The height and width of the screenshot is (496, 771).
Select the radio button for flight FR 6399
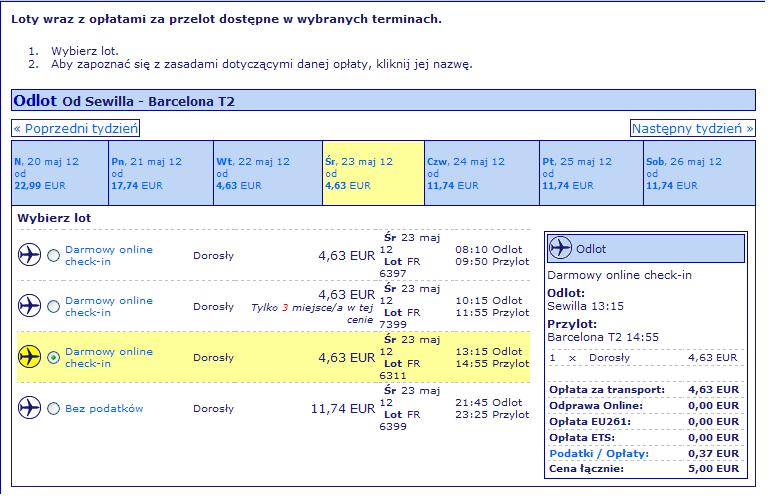(x=54, y=408)
